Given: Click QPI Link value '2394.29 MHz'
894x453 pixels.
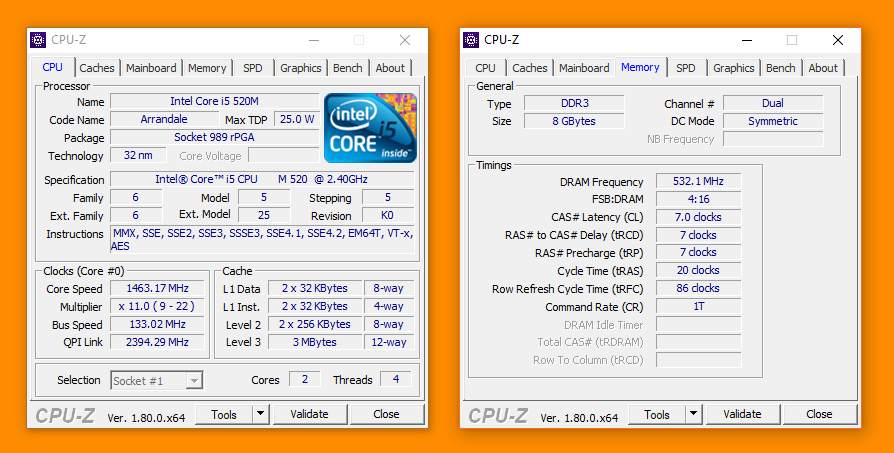Looking at the screenshot, I should point(157,342).
